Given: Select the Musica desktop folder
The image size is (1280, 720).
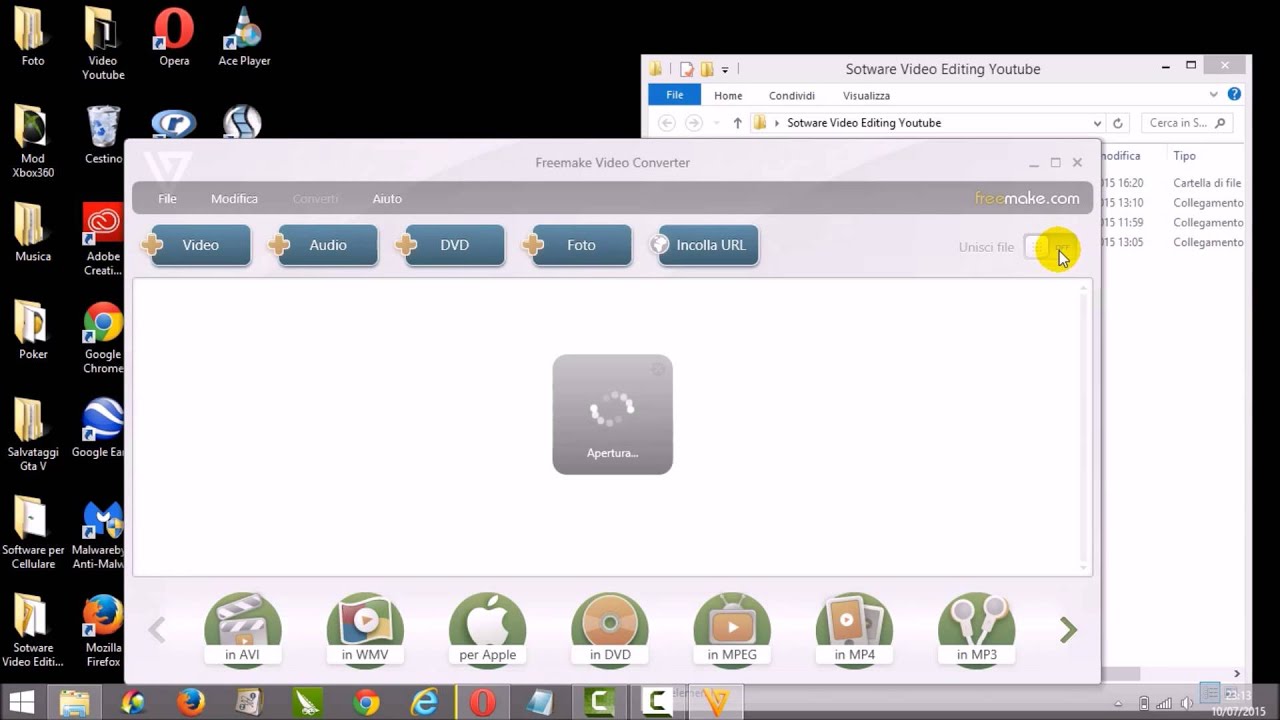Looking at the screenshot, I should [x=33, y=232].
